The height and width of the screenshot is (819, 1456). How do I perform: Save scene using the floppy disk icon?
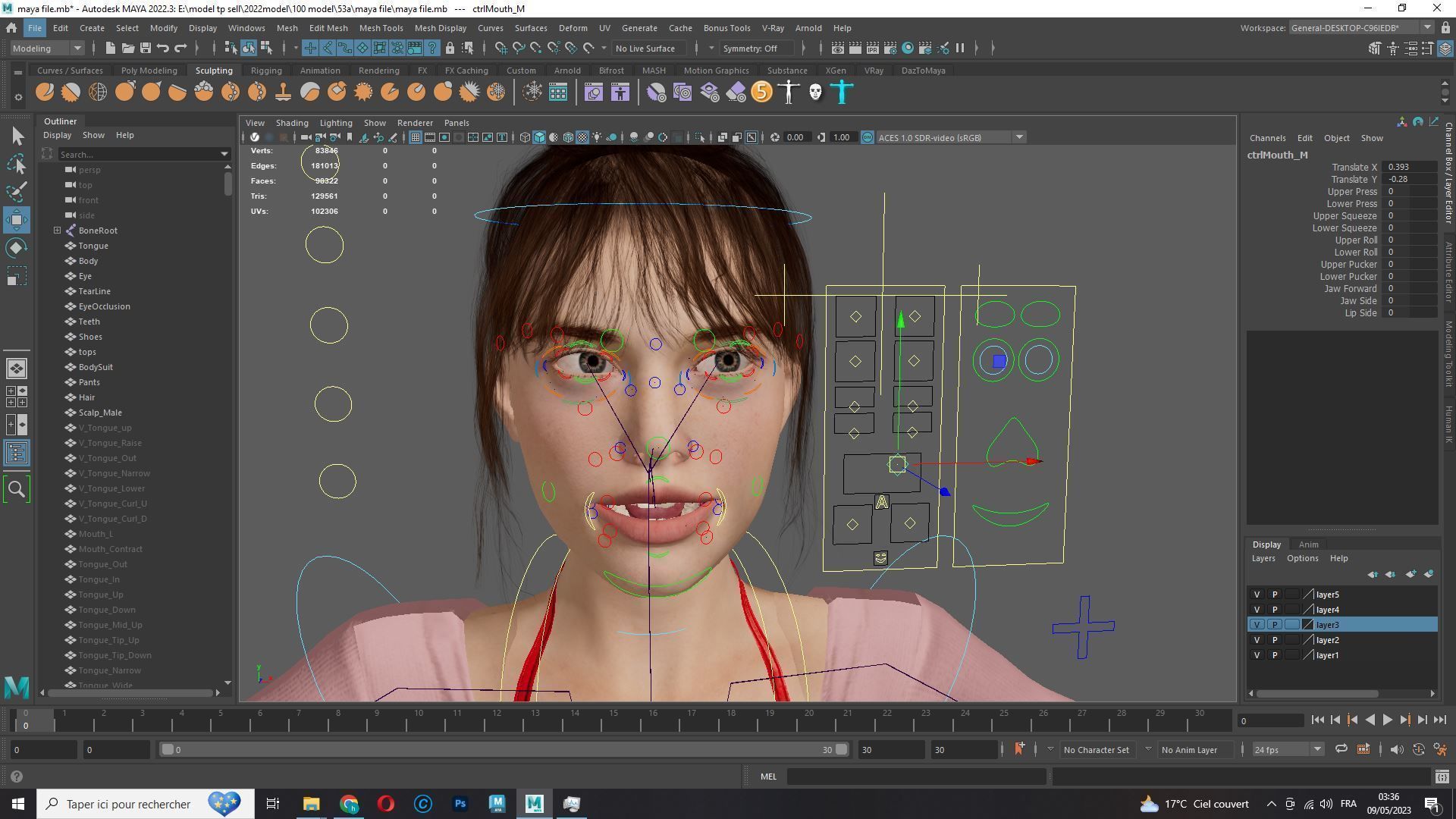click(x=145, y=49)
